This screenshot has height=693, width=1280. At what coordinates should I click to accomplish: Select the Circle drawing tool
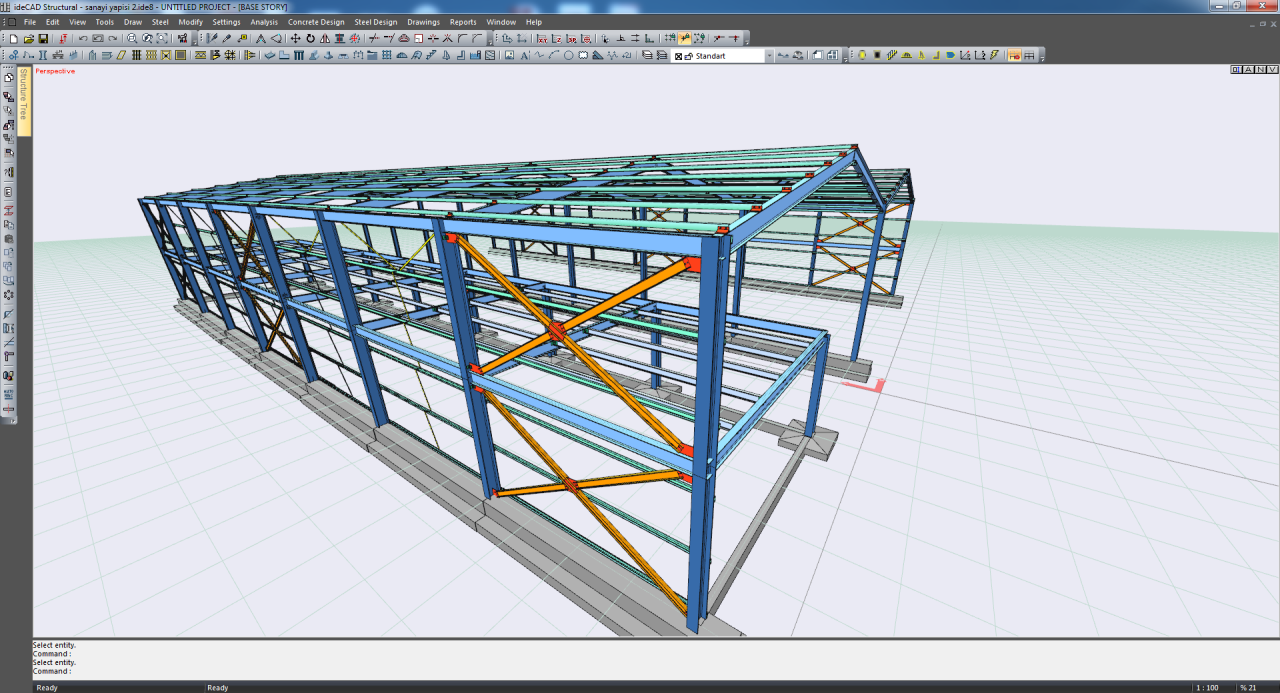coord(568,56)
